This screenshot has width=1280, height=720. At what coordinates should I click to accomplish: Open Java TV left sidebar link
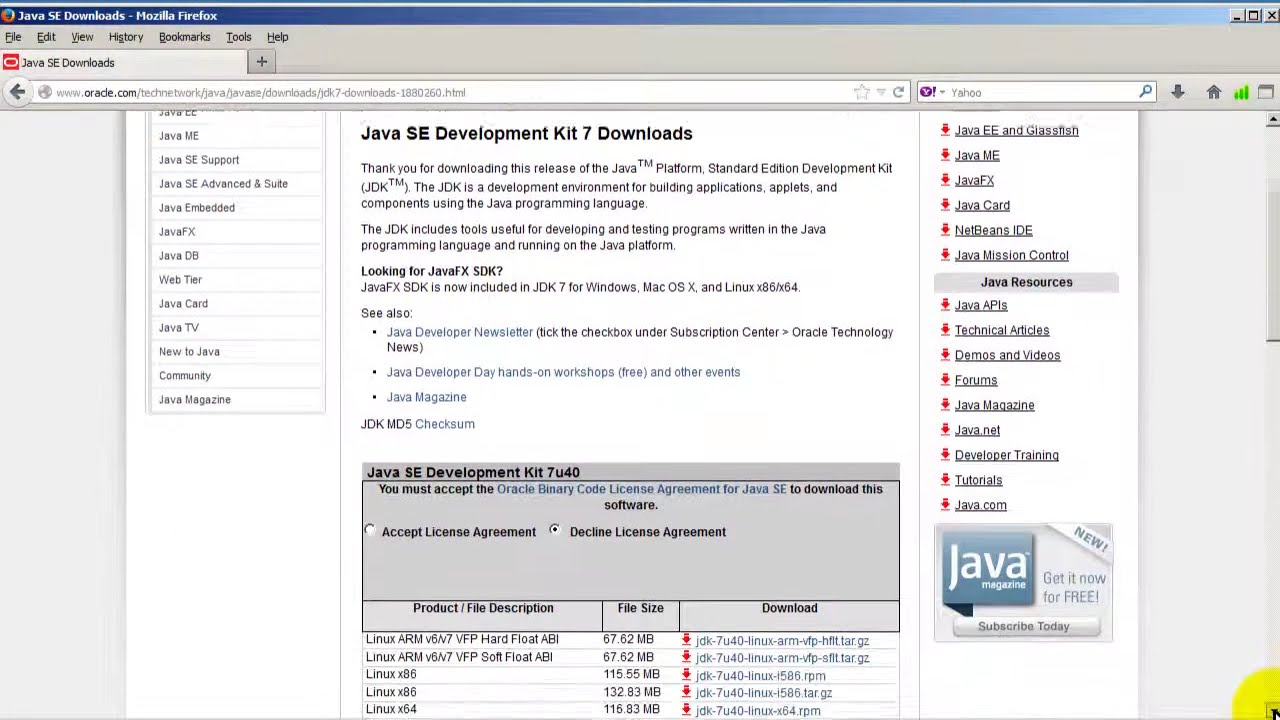179,328
